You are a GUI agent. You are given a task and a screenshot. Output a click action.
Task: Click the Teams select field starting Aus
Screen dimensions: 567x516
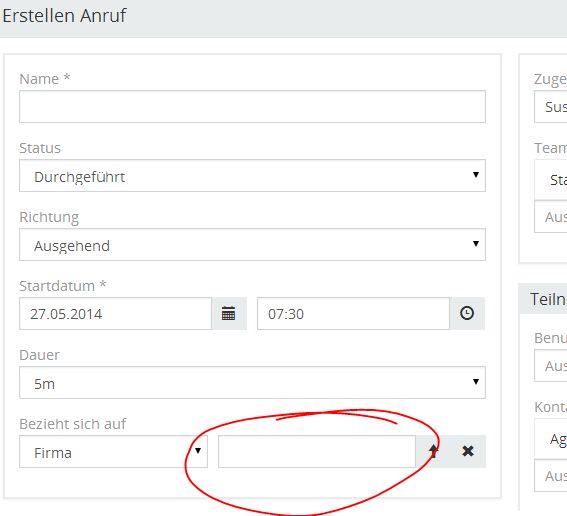(551, 217)
